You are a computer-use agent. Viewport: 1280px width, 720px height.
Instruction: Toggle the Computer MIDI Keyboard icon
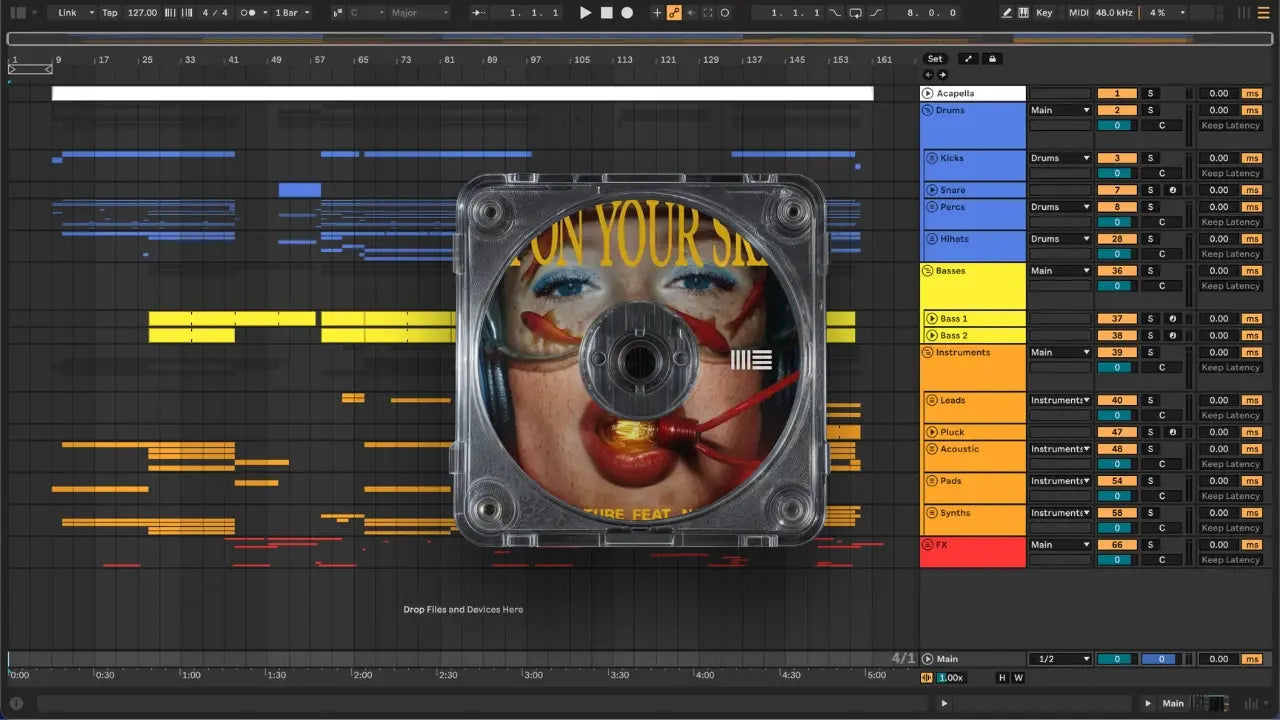pos(1025,13)
